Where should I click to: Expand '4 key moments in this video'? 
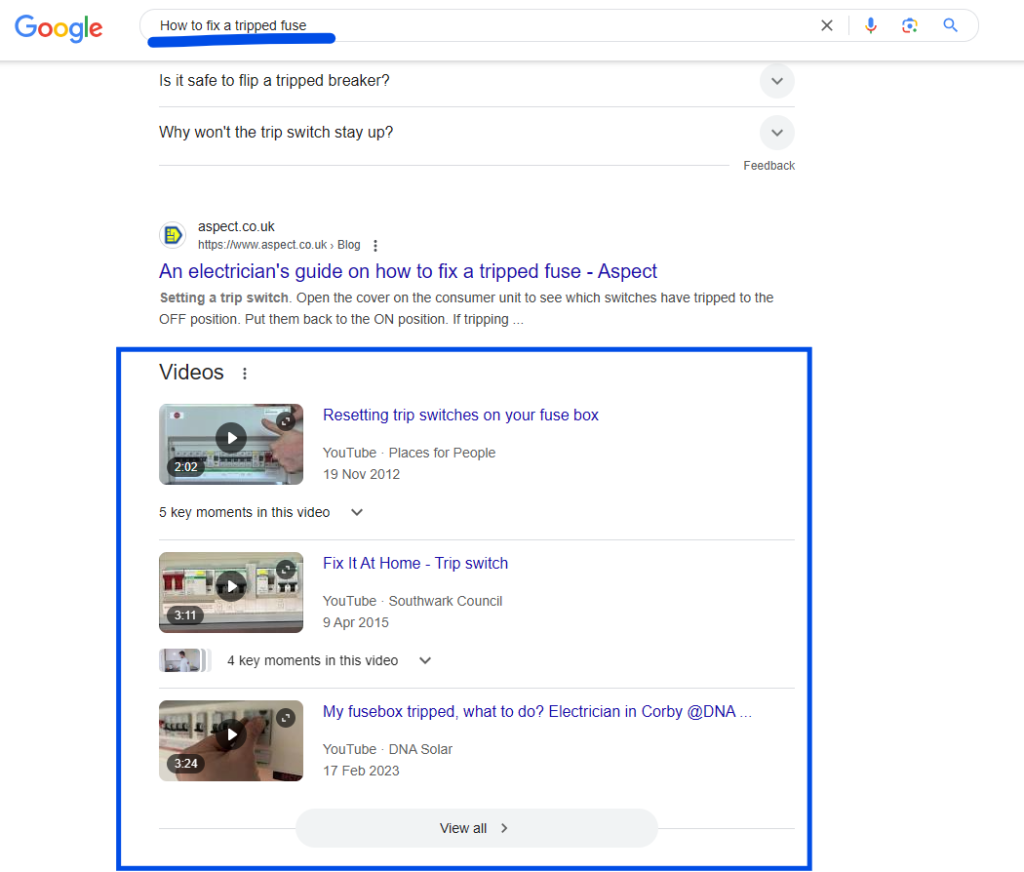(329, 661)
